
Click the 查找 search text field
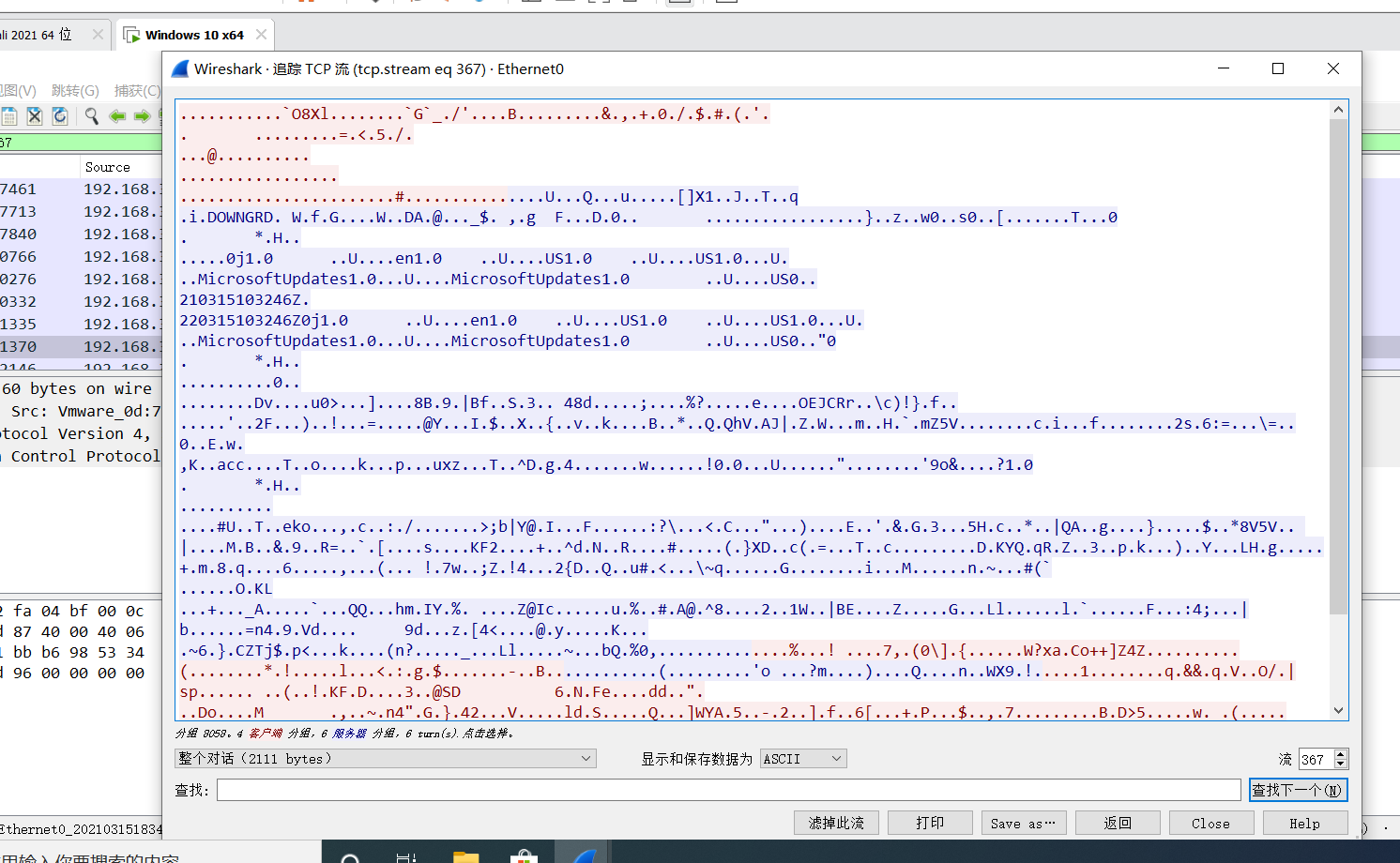(x=728, y=790)
